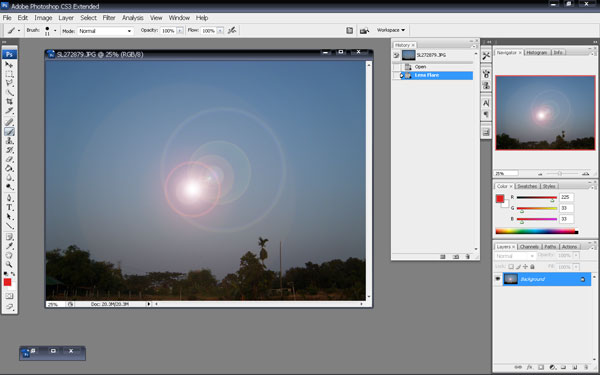Open the Paragraph panel icon

pyautogui.click(x=486, y=114)
